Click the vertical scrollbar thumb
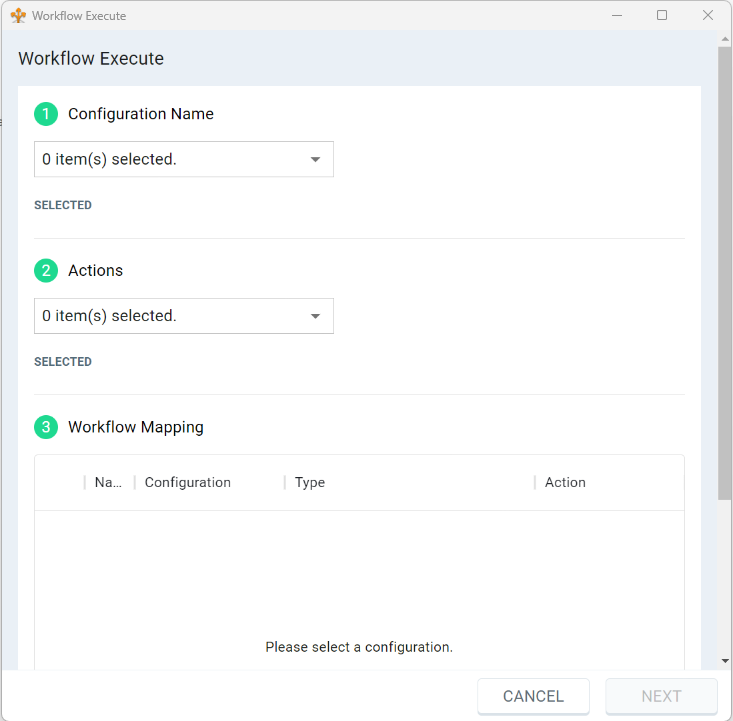Screen dimensions: 733x721 [x=724, y=270]
